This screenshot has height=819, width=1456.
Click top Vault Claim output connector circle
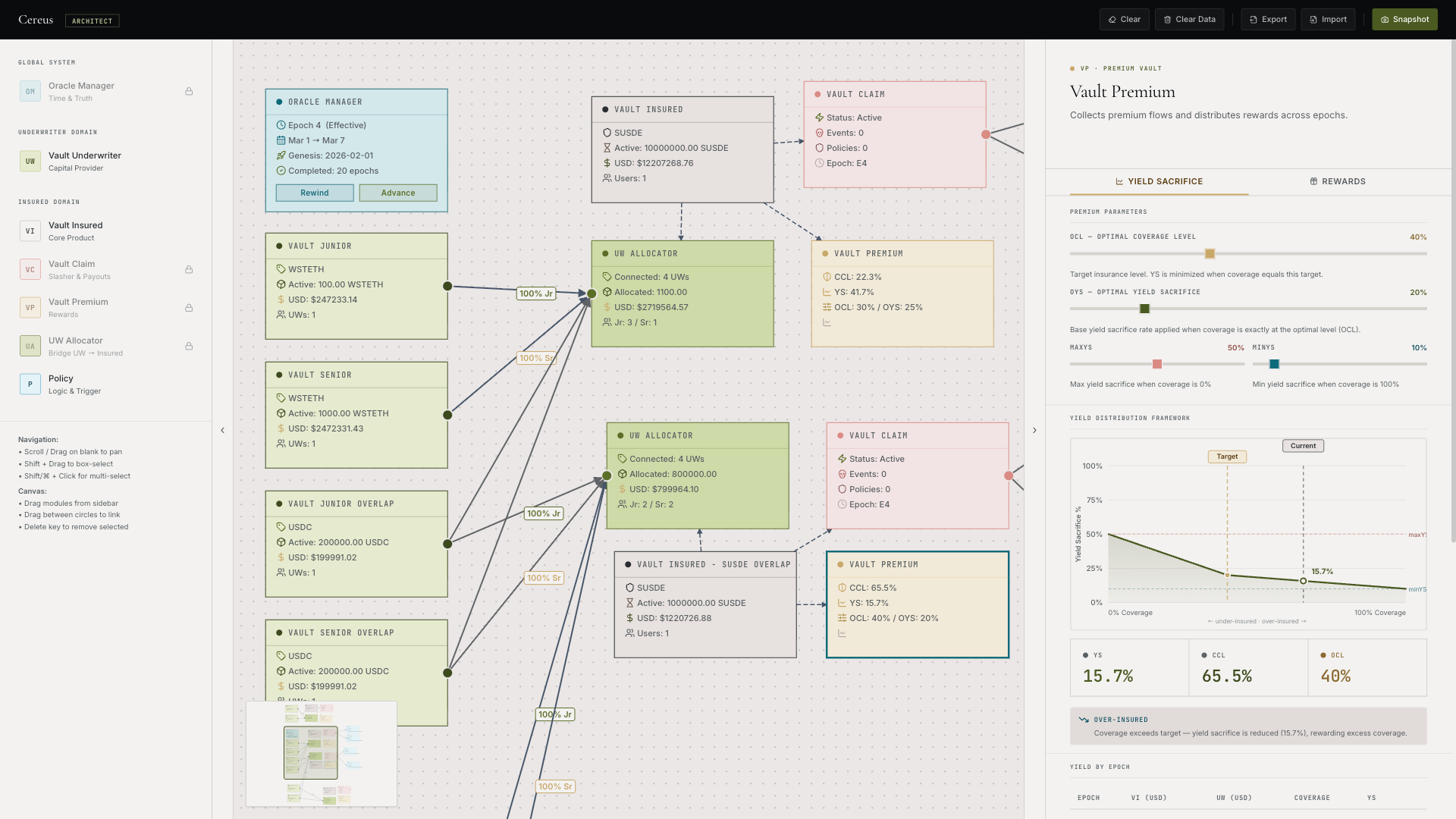986,134
